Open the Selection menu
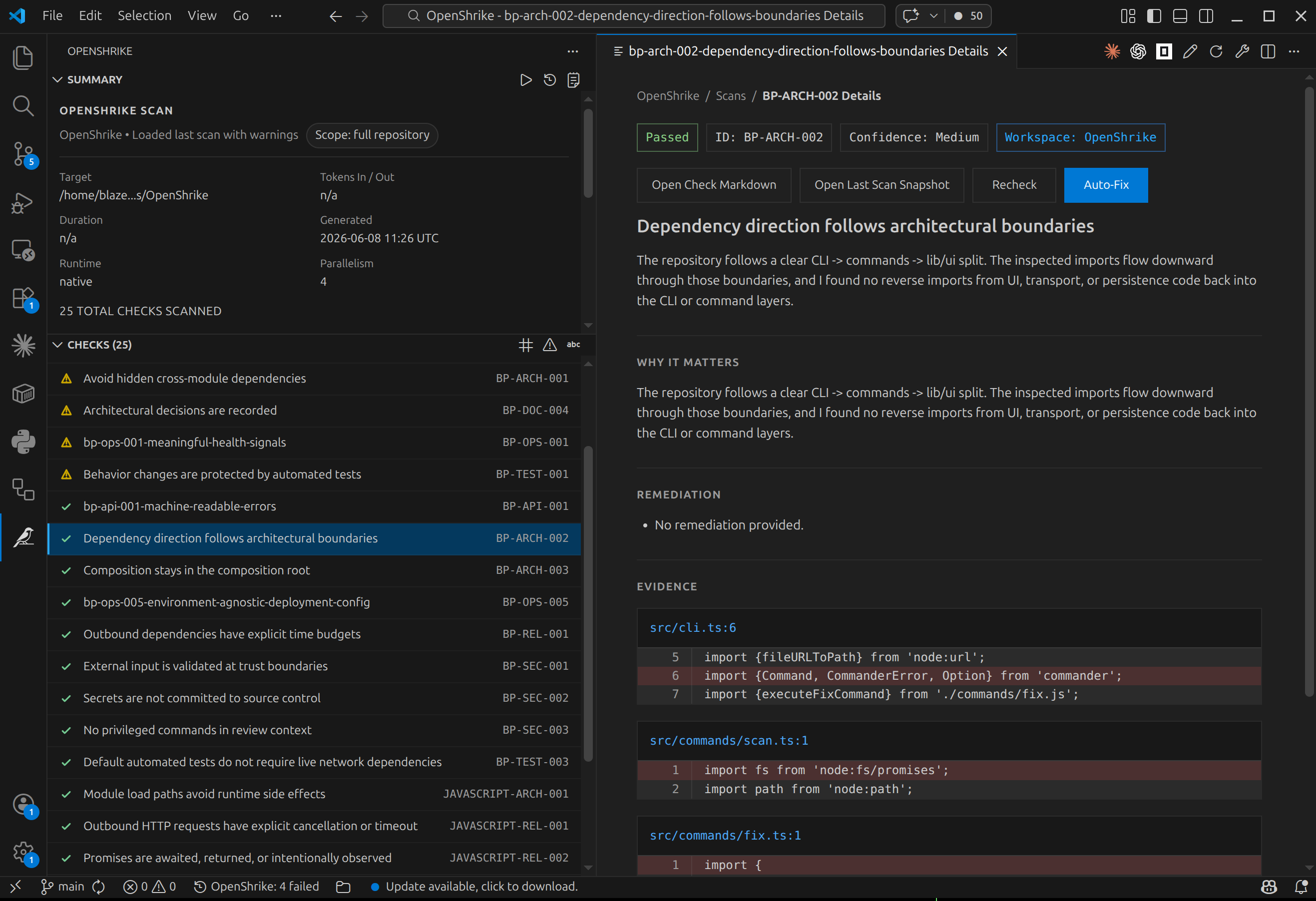1316x901 pixels. pos(144,16)
